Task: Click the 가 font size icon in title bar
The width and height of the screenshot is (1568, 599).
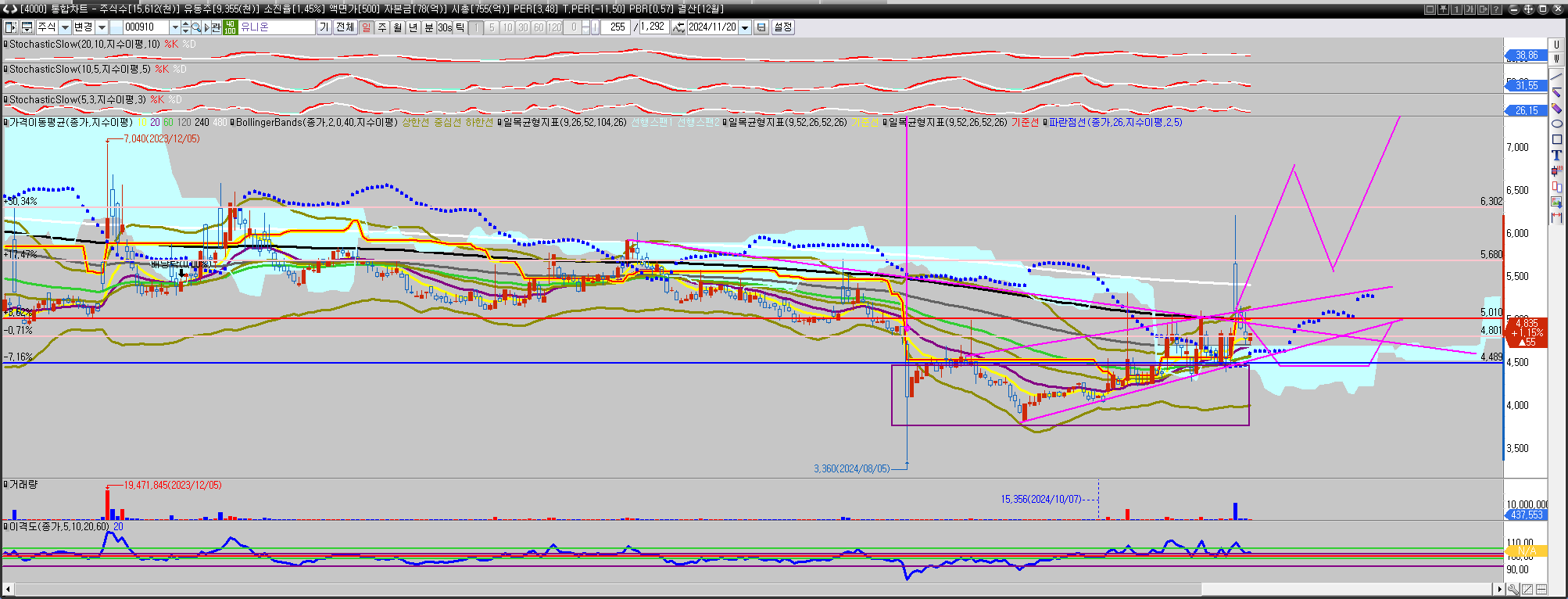Action: click(x=1470, y=9)
